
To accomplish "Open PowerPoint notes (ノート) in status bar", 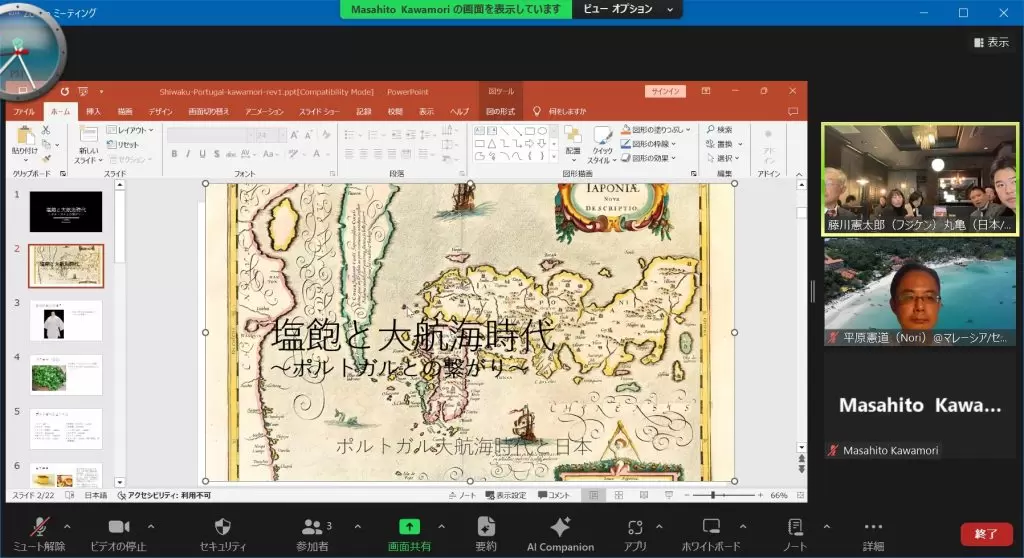I will (x=462, y=495).
